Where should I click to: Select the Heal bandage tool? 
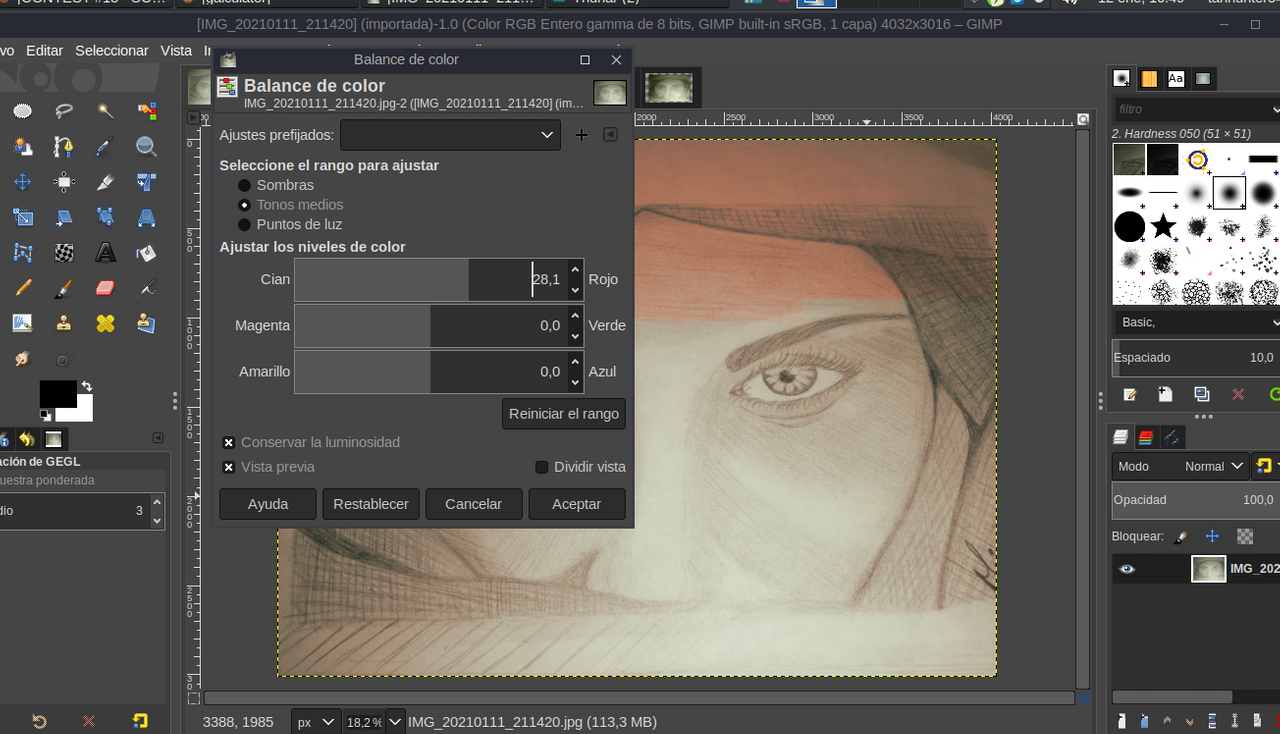[x=105, y=323]
